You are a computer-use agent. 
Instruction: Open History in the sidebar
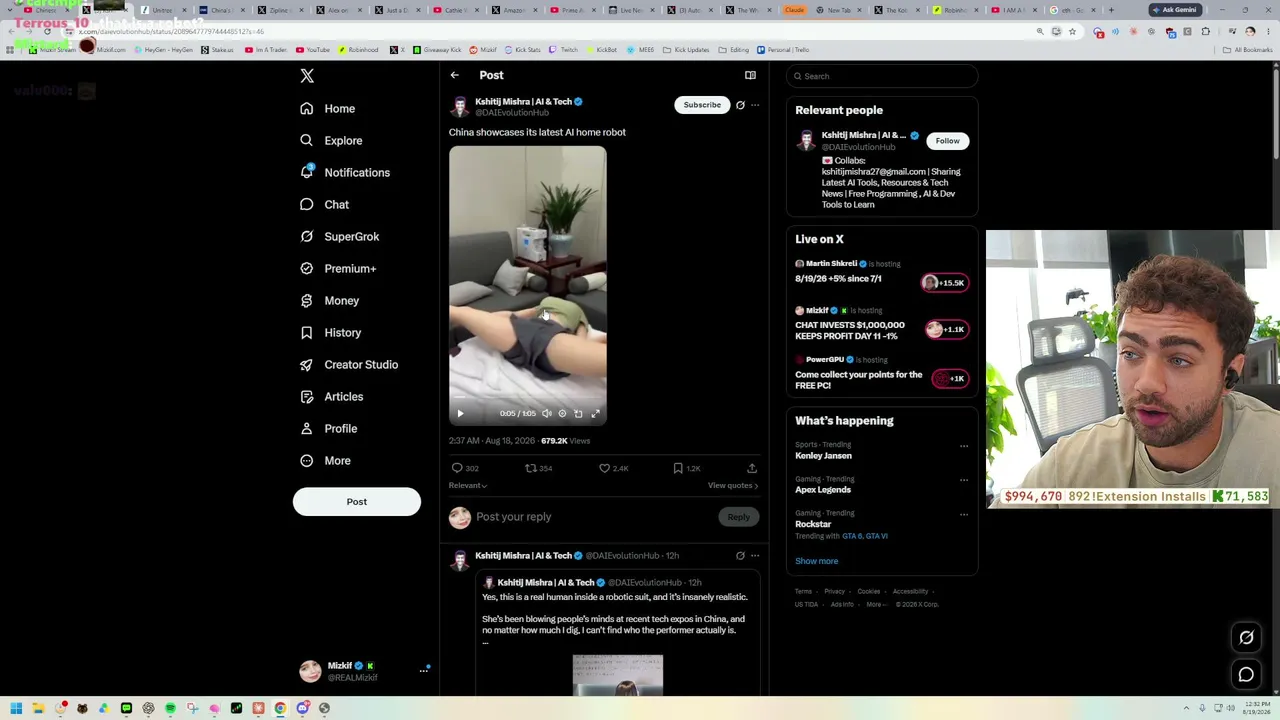331,333
